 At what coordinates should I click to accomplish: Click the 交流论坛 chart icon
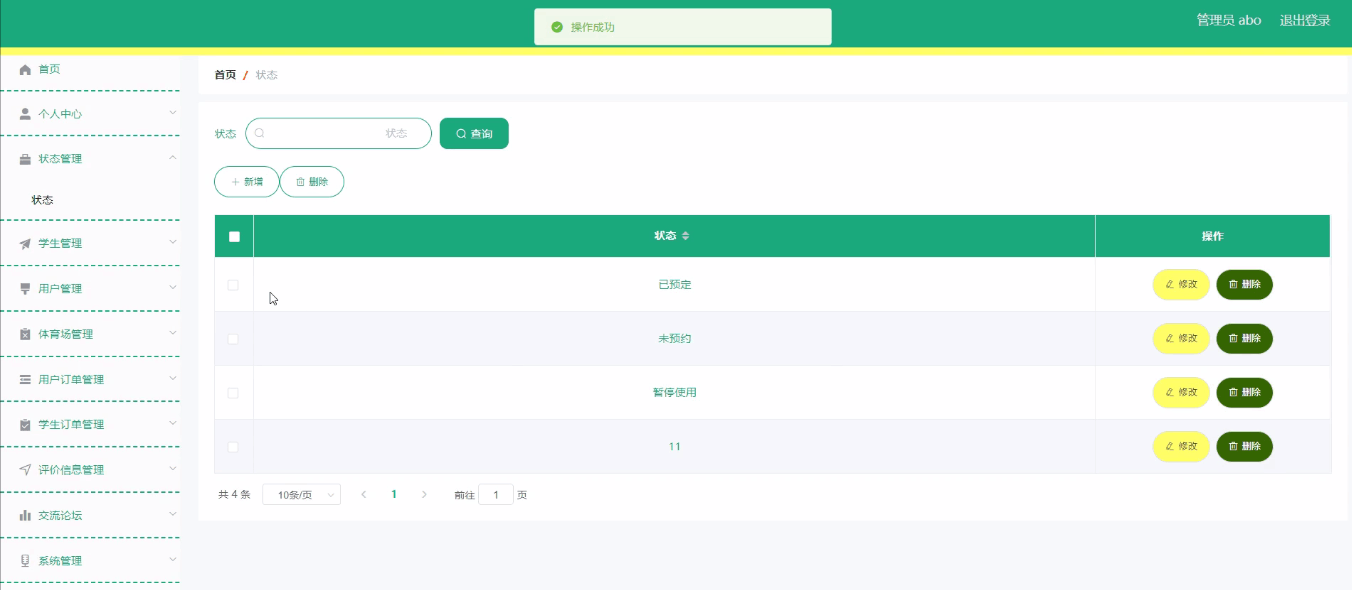tap(24, 514)
